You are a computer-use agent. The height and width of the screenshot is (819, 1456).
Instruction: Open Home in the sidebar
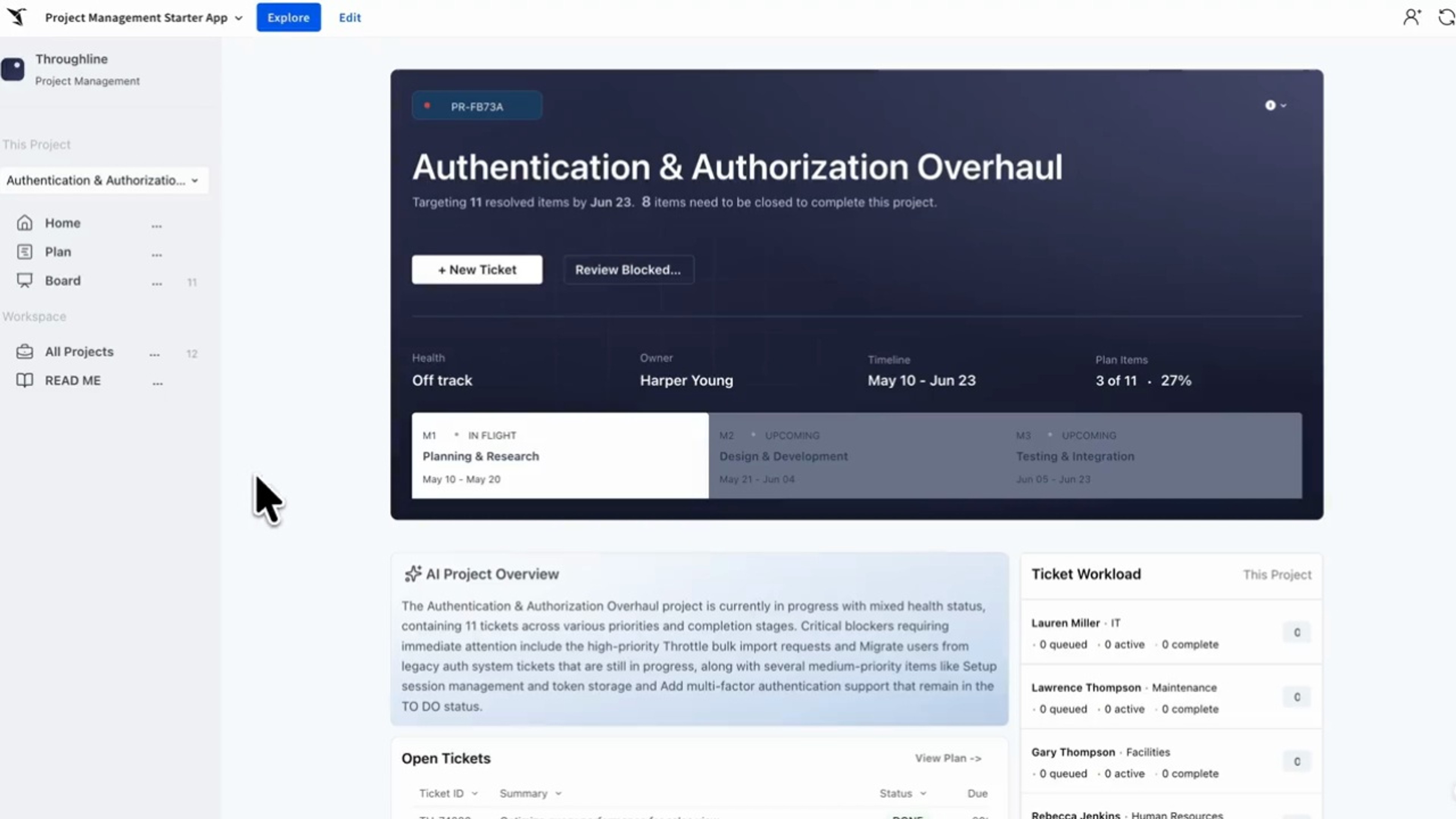pyautogui.click(x=63, y=223)
